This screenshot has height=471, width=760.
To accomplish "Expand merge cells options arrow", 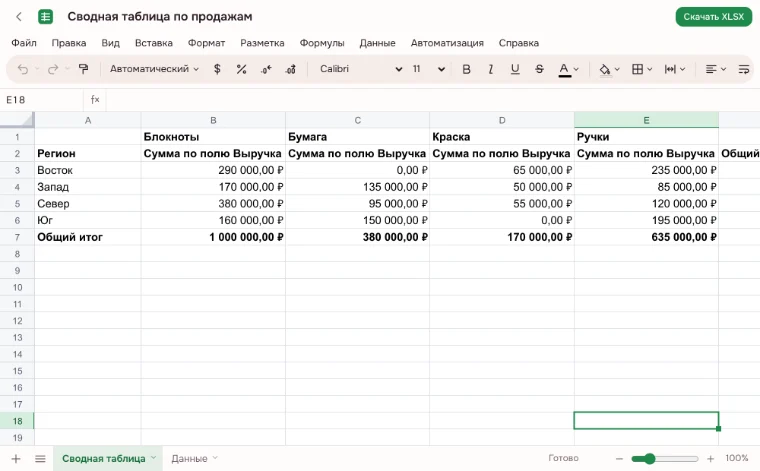I will (682, 69).
